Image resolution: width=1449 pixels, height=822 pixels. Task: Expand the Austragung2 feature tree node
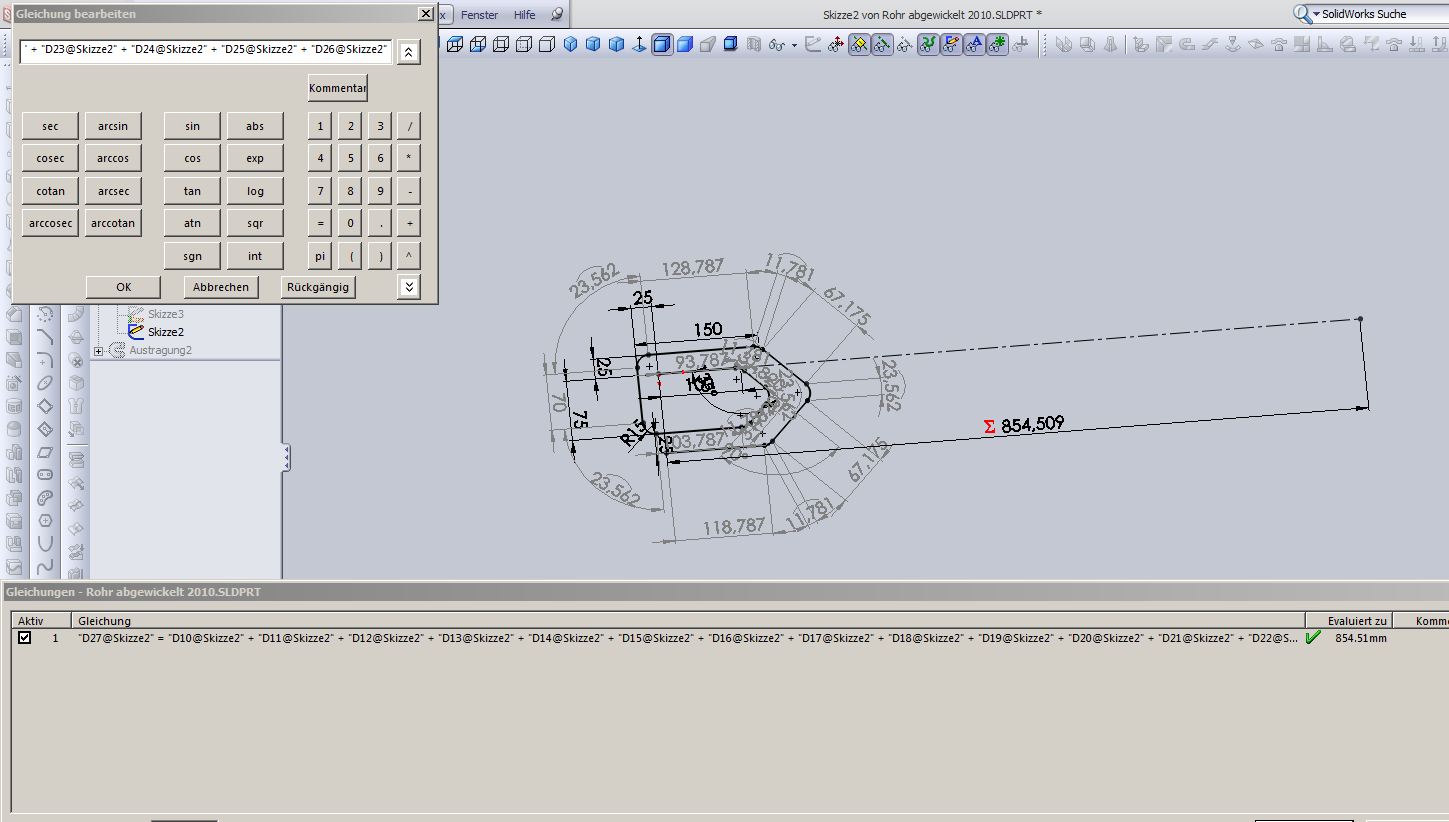(x=98, y=351)
